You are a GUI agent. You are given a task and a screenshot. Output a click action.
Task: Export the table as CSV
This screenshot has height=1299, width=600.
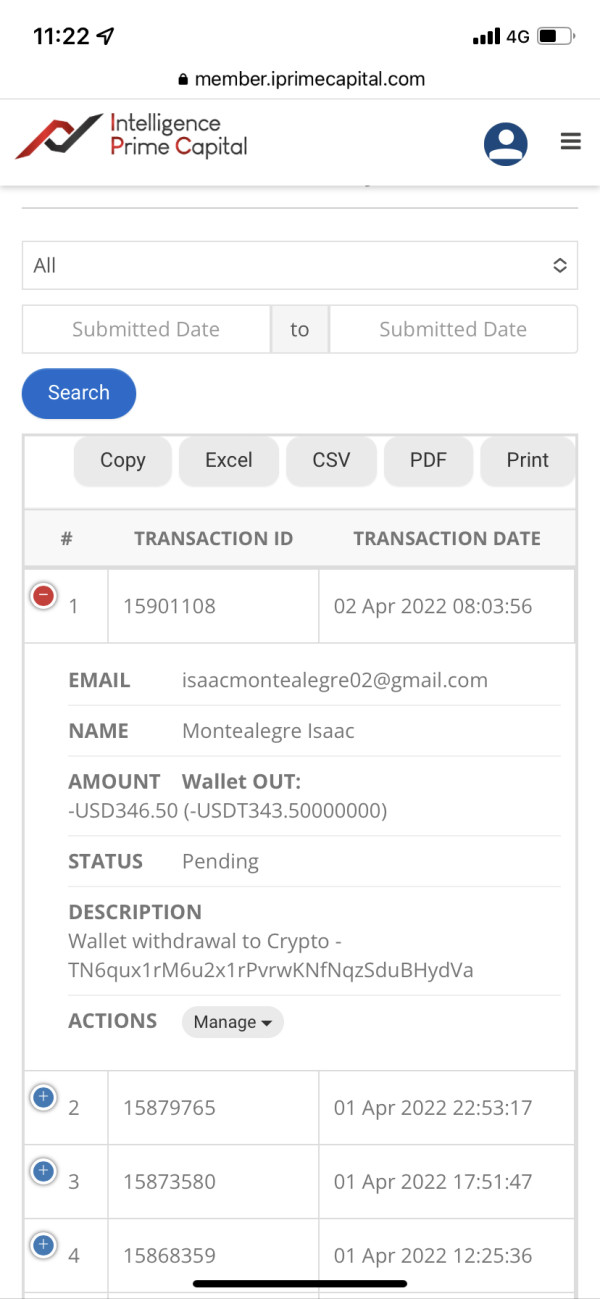point(331,461)
